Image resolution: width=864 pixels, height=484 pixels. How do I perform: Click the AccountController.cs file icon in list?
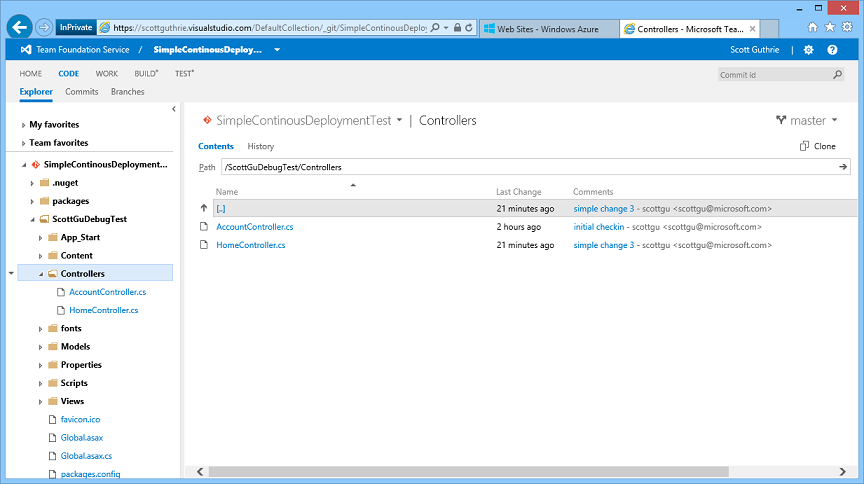(x=204, y=227)
